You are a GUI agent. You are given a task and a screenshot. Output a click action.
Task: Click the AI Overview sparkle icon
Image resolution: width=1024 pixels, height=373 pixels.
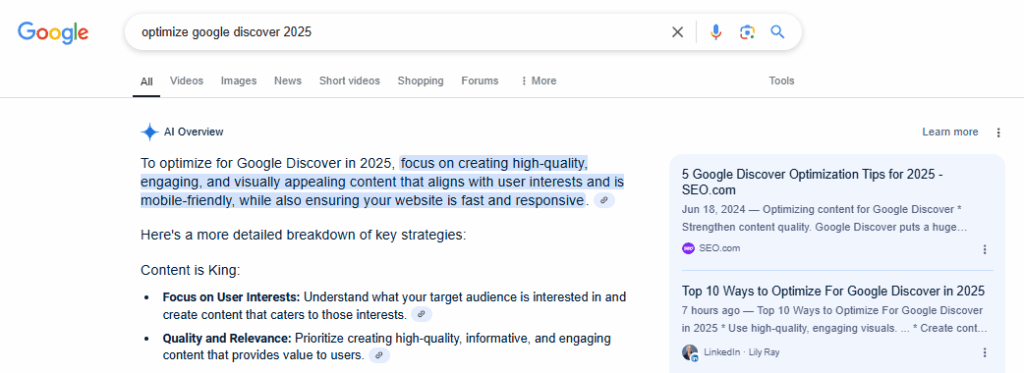pyautogui.click(x=150, y=132)
